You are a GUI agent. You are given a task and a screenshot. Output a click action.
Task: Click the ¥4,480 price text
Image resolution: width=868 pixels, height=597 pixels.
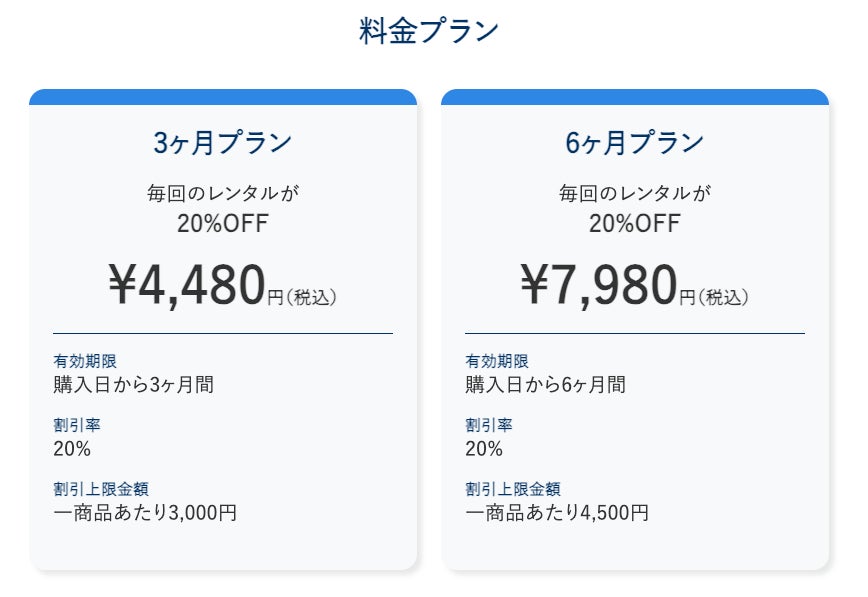(188, 284)
